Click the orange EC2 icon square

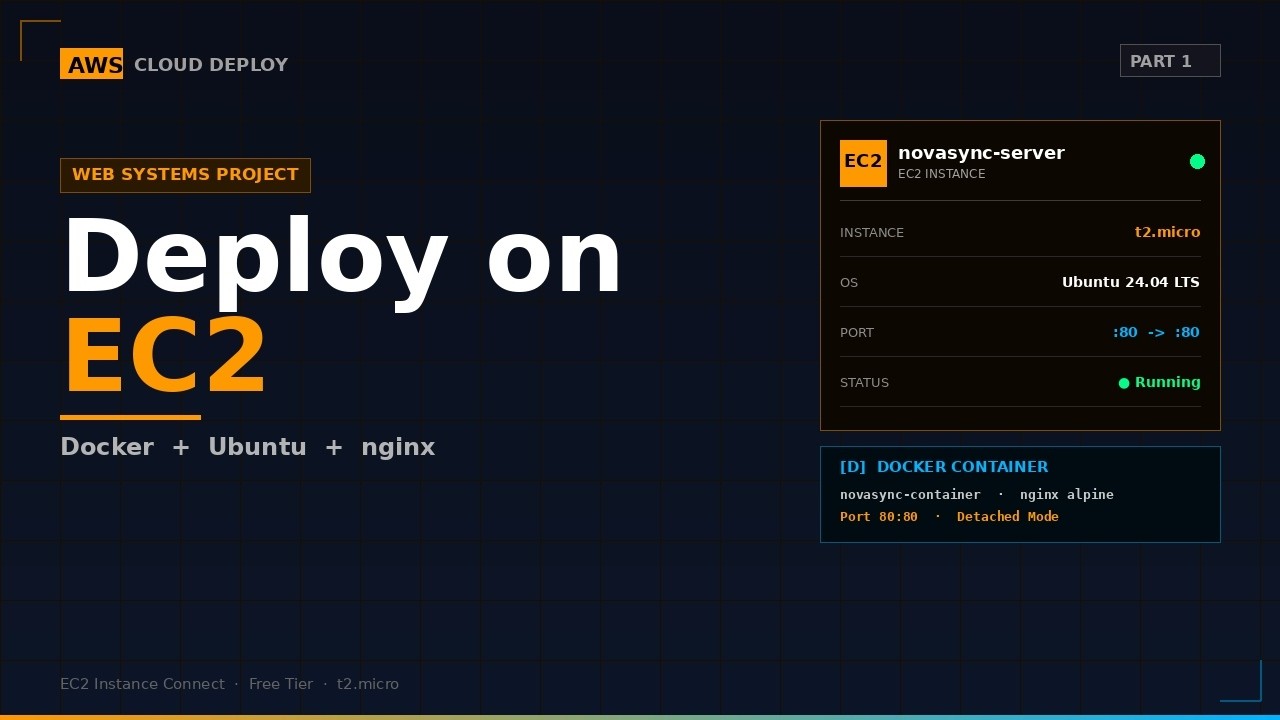(x=863, y=163)
